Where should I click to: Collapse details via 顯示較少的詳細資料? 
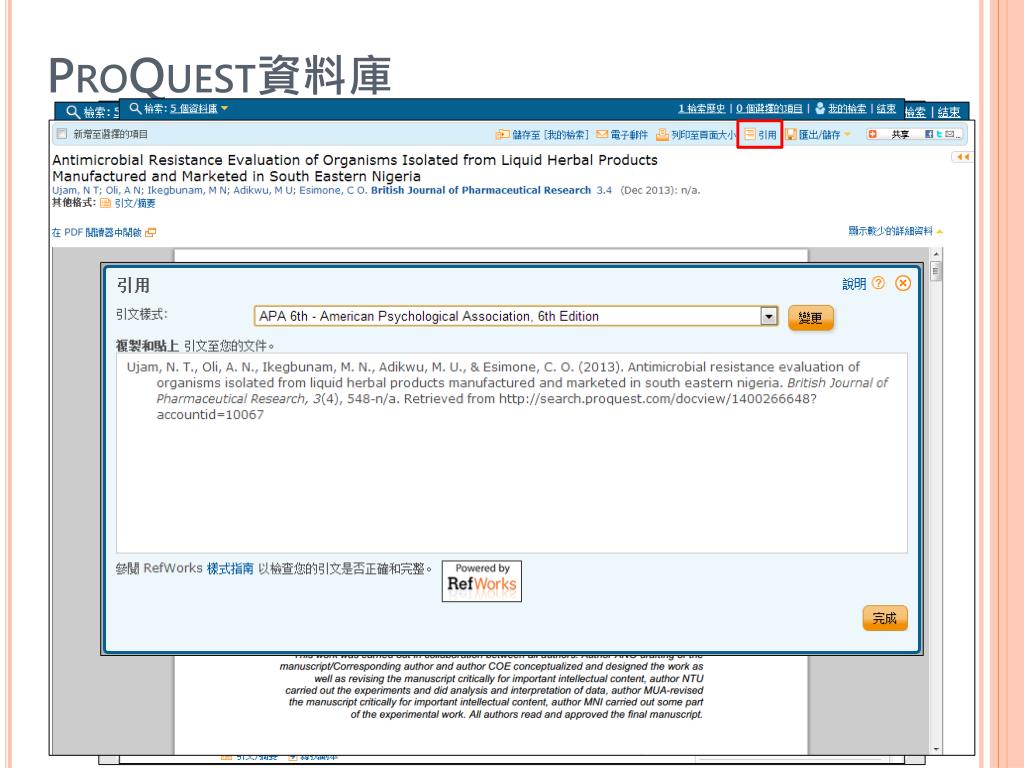[x=895, y=231]
